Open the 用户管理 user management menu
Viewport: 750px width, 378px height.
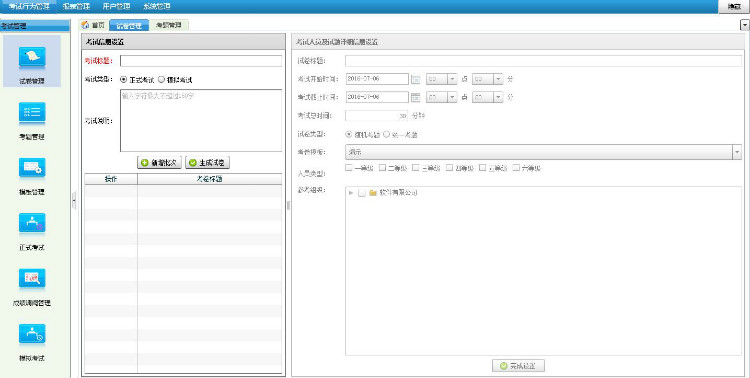pos(116,7)
